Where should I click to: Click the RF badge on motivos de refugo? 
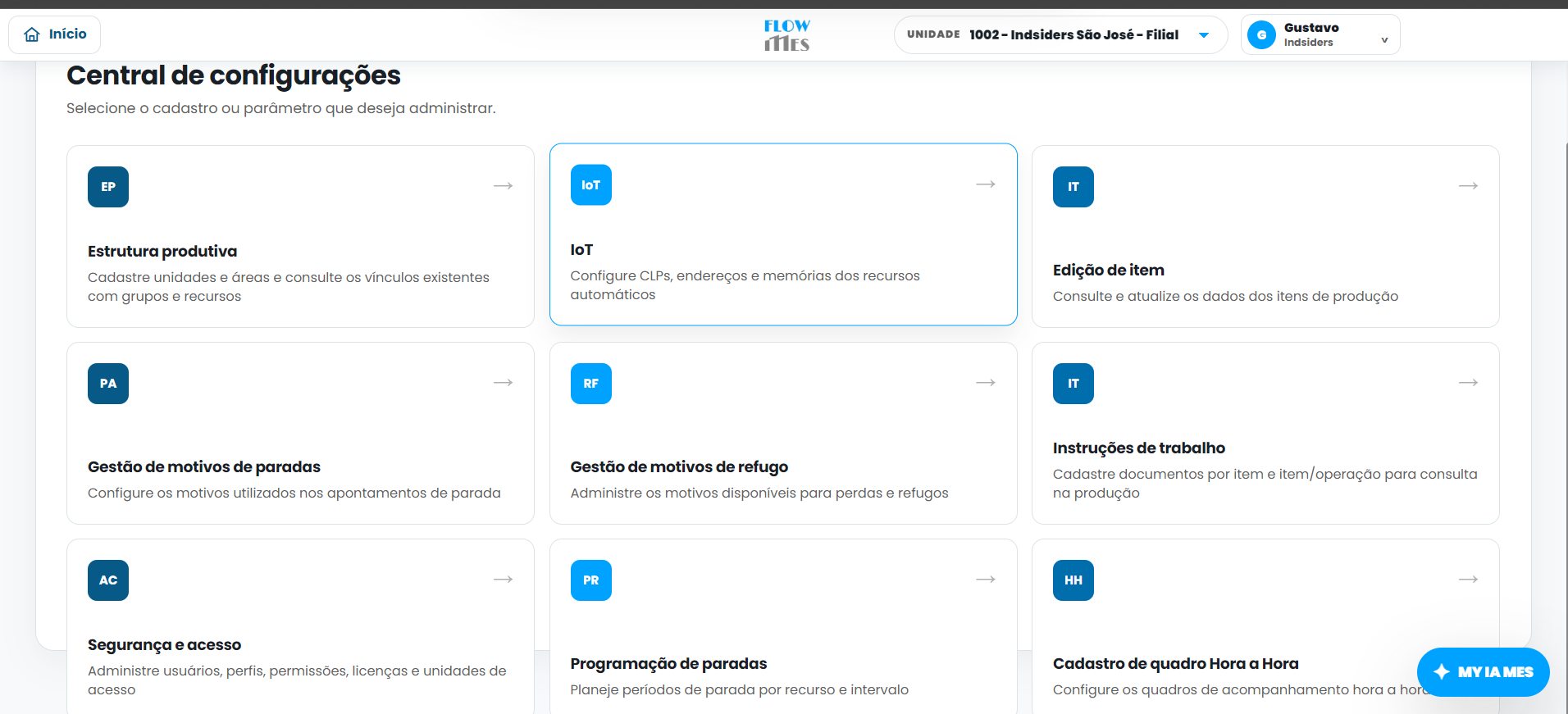pyautogui.click(x=591, y=384)
